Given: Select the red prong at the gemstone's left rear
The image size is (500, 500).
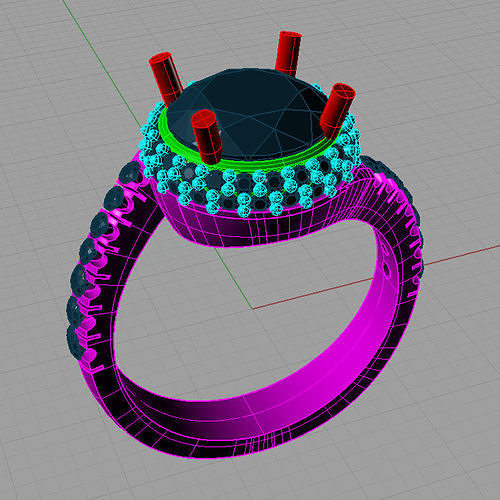Looking at the screenshot, I should pos(166,79).
